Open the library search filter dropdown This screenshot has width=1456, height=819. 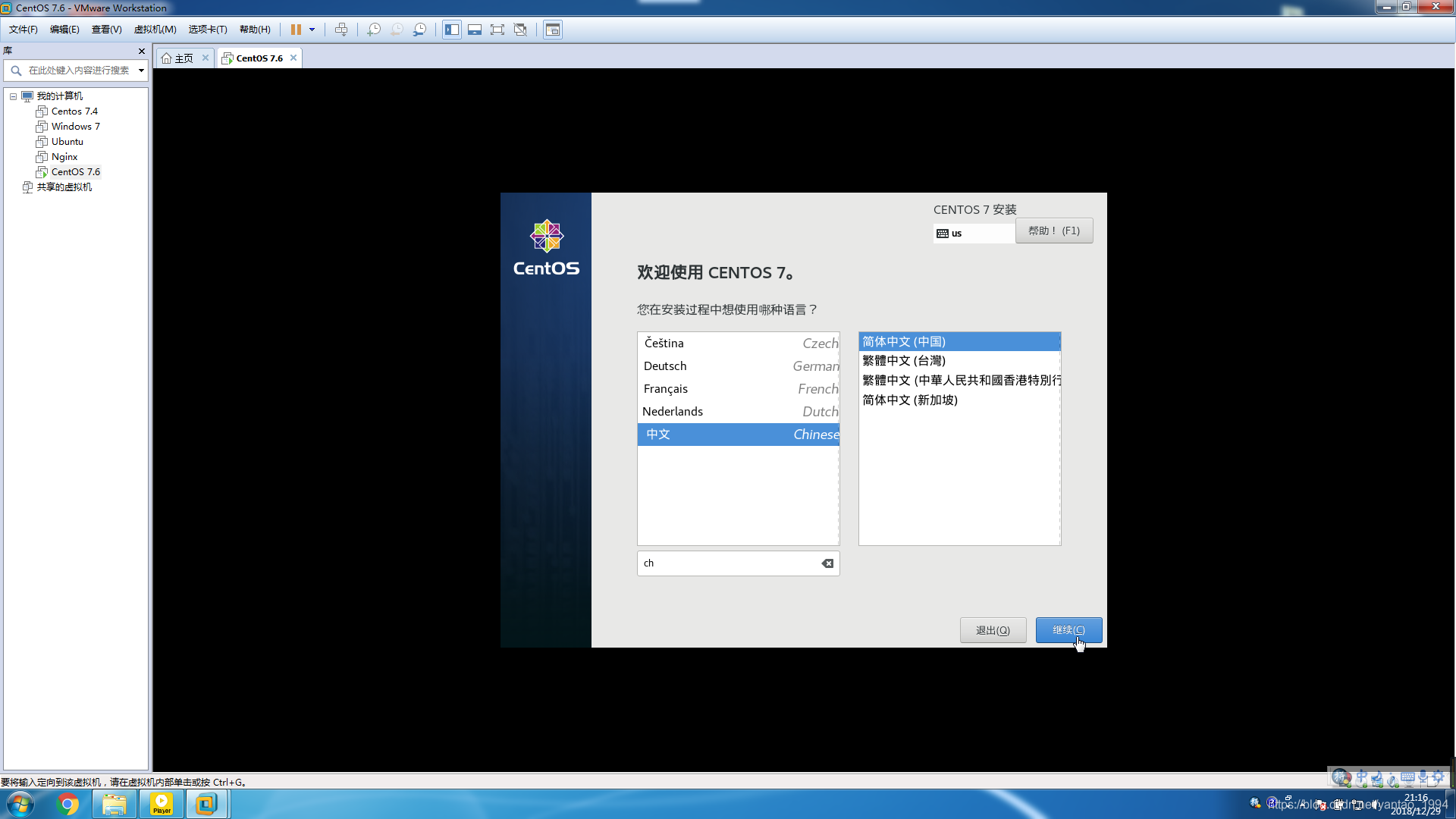tap(141, 71)
